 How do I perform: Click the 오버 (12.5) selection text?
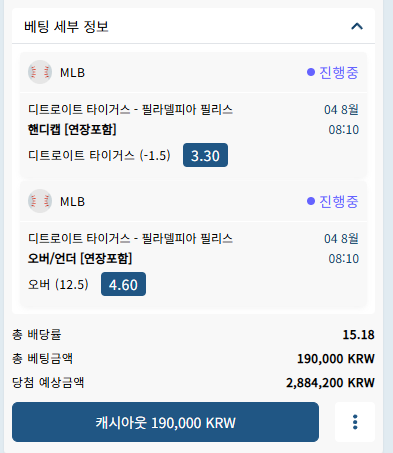58,284
